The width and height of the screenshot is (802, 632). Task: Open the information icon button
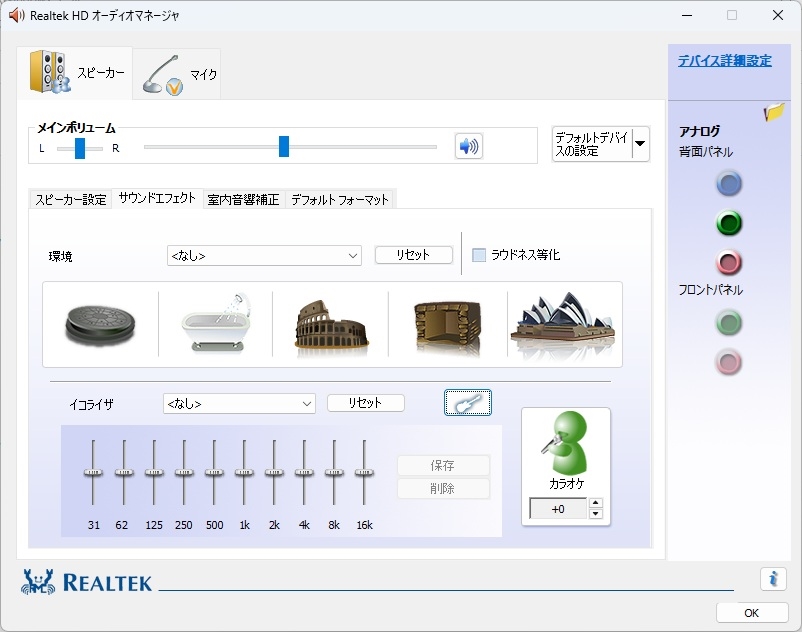(x=773, y=579)
